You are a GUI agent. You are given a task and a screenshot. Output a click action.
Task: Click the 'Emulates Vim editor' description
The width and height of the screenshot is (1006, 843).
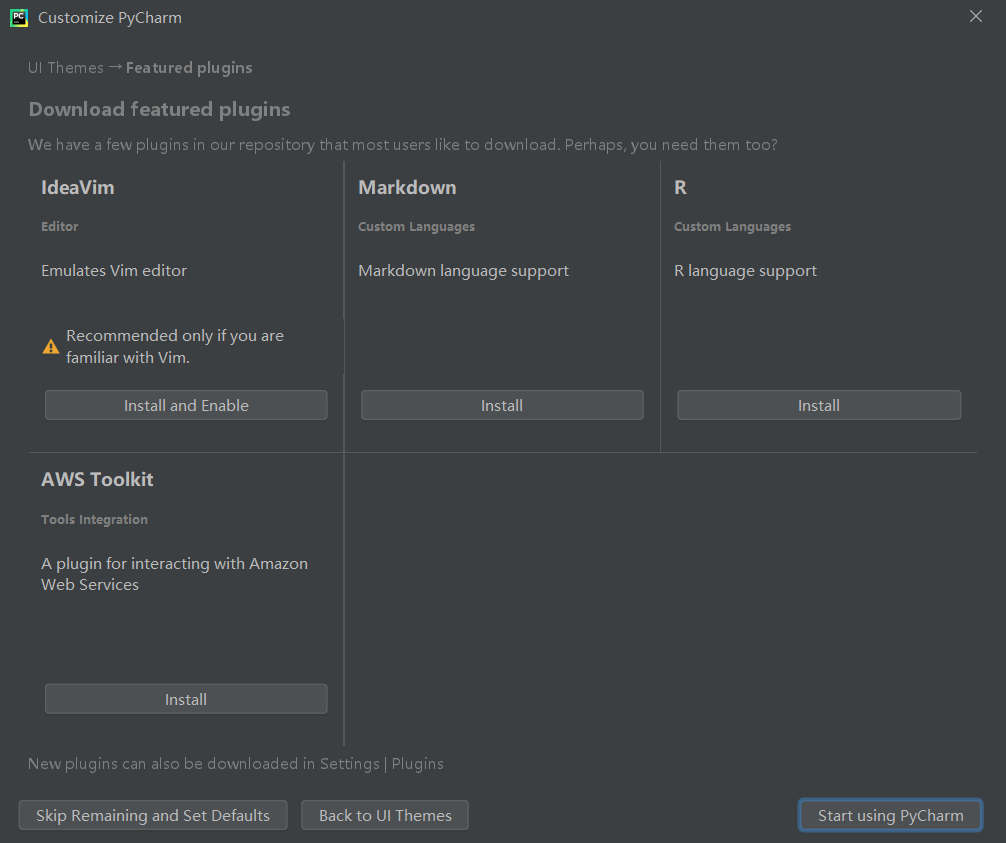[x=114, y=271]
